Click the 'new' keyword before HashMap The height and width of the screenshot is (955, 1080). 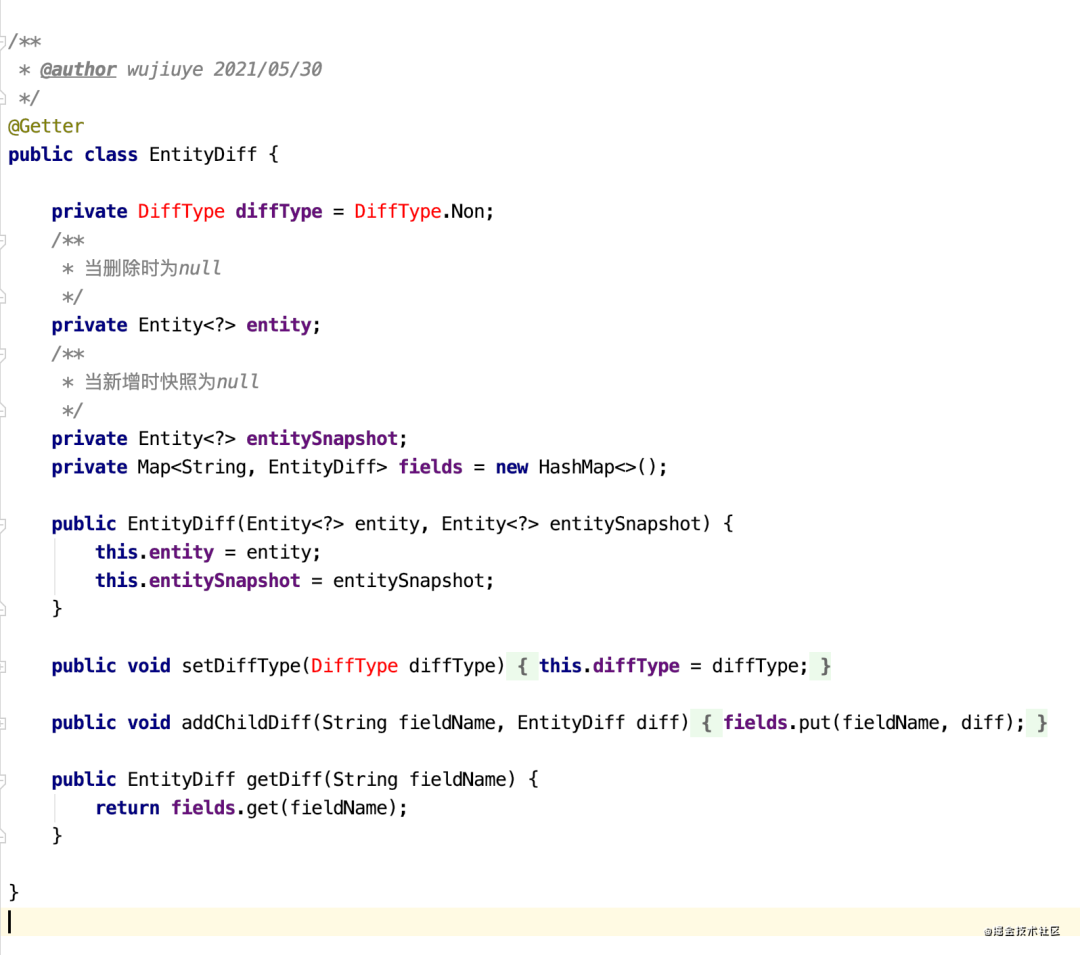[512, 467]
